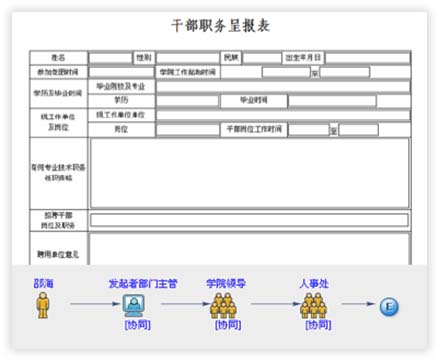
Task: Open [协同] link under 学院领导
Action: tap(228, 324)
